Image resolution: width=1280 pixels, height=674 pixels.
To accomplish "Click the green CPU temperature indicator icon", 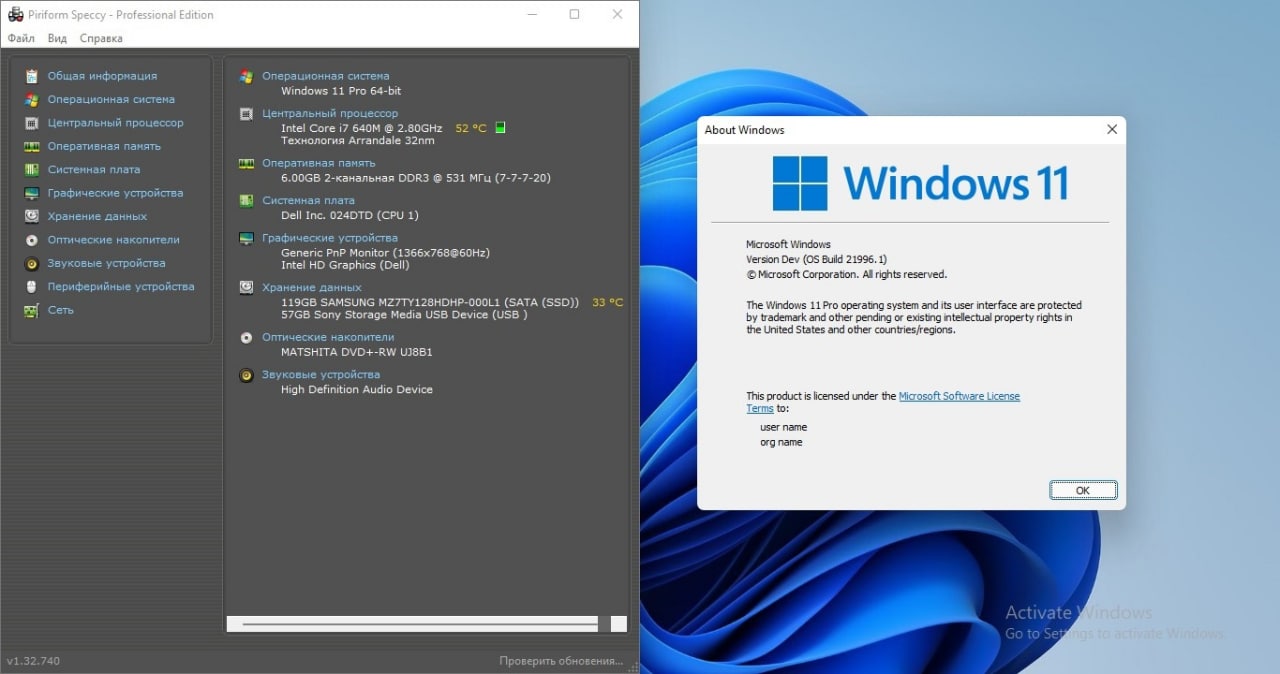I will tap(501, 128).
